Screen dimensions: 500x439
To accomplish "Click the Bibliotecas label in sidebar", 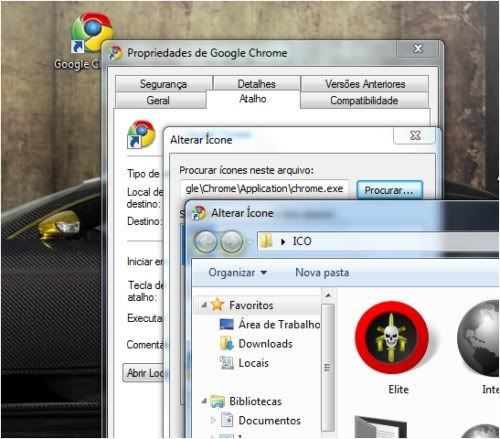I will coord(255,401).
